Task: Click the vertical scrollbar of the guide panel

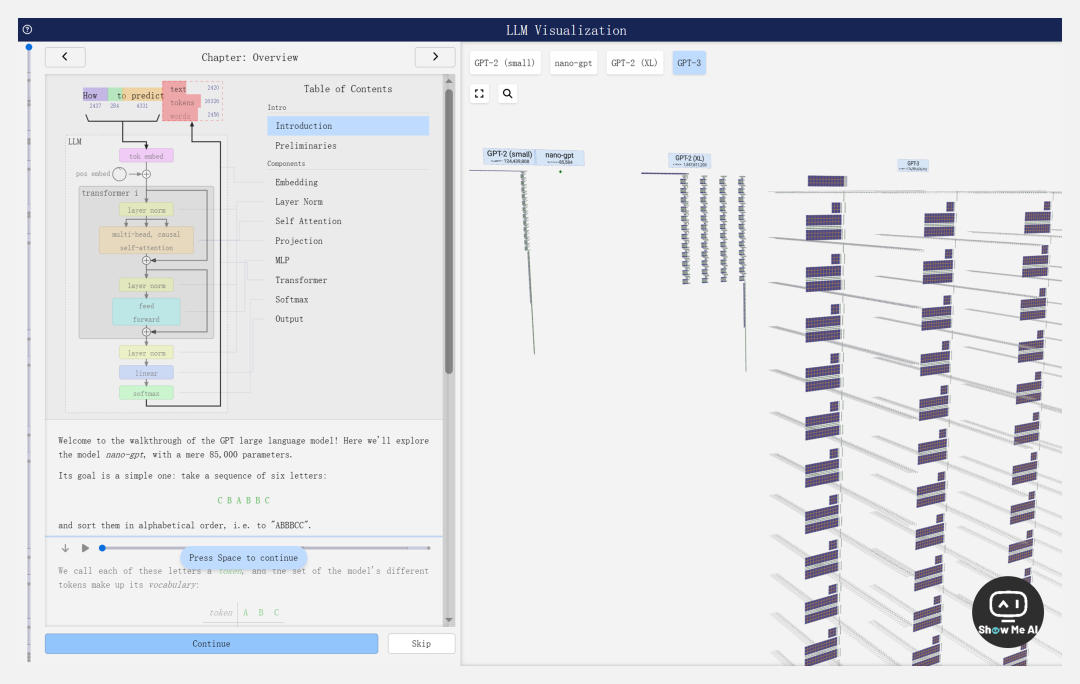Action: coord(449,231)
